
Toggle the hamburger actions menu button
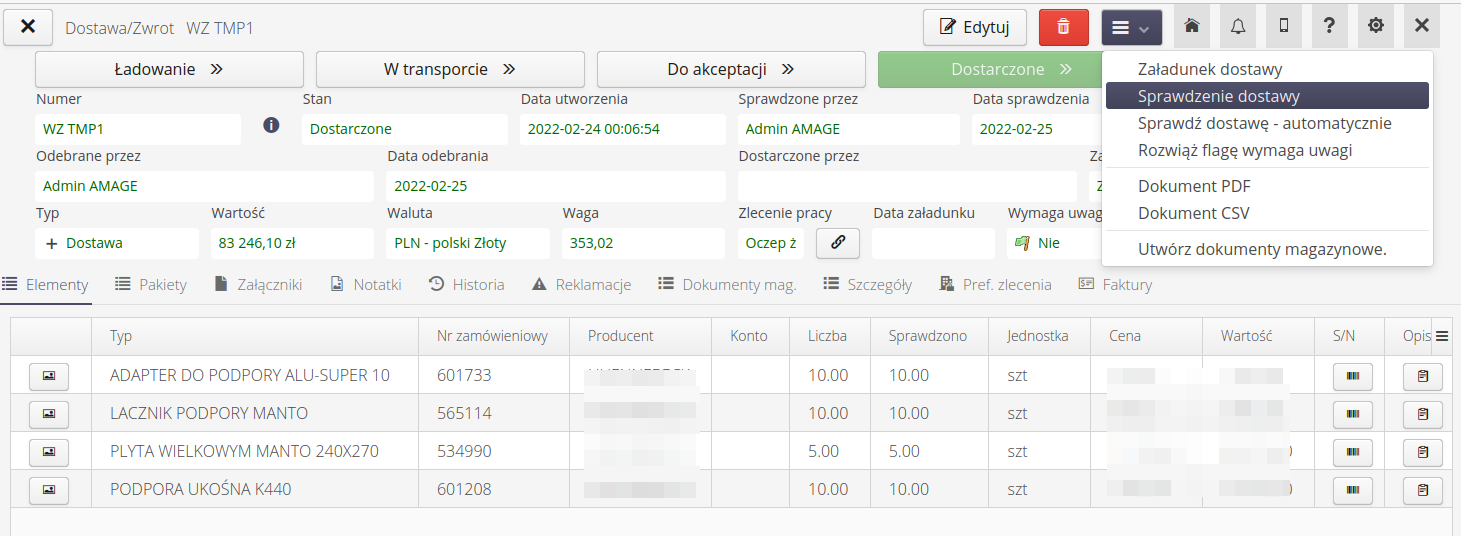pyautogui.click(x=1131, y=27)
